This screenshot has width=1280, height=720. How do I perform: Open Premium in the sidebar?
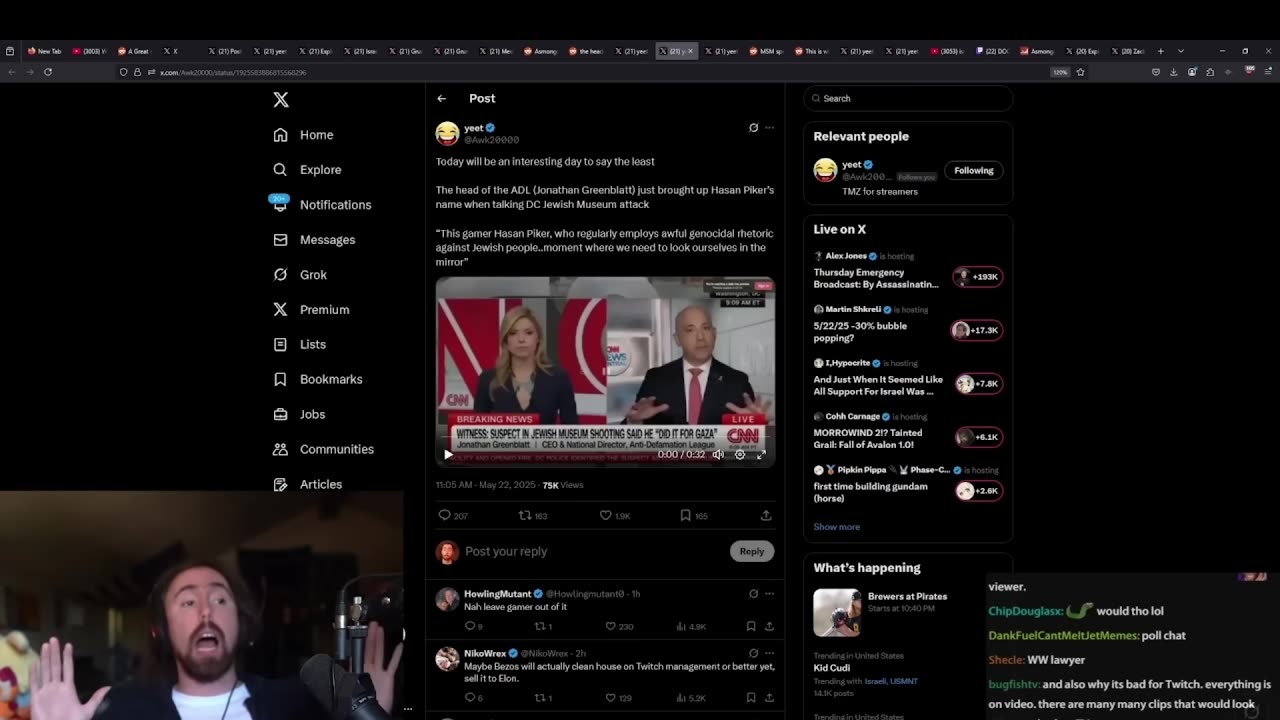[x=310, y=310]
